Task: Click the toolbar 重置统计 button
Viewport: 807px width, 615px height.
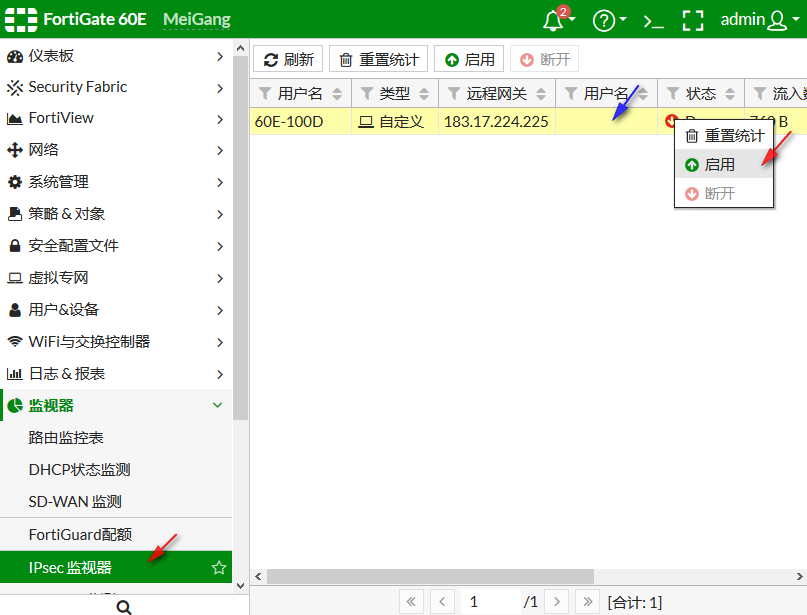Action: [x=378, y=59]
